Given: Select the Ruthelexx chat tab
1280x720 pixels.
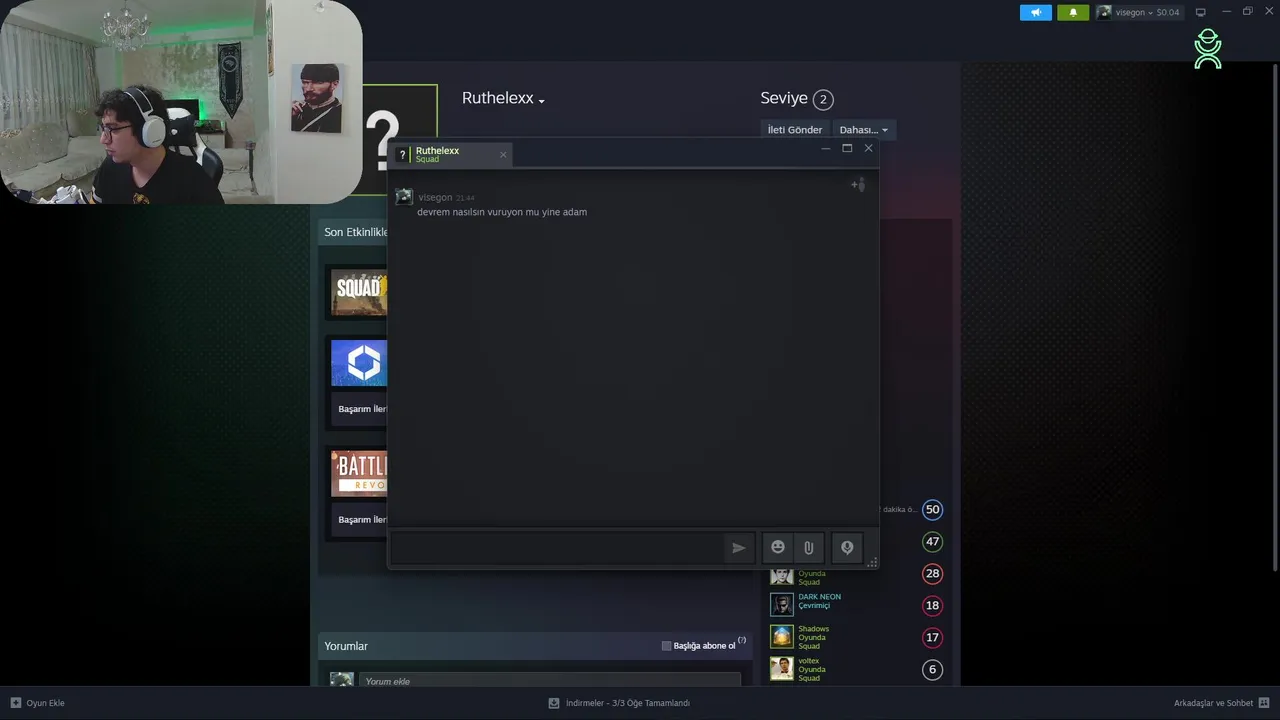Looking at the screenshot, I should pyautogui.click(x=452, y=154).
